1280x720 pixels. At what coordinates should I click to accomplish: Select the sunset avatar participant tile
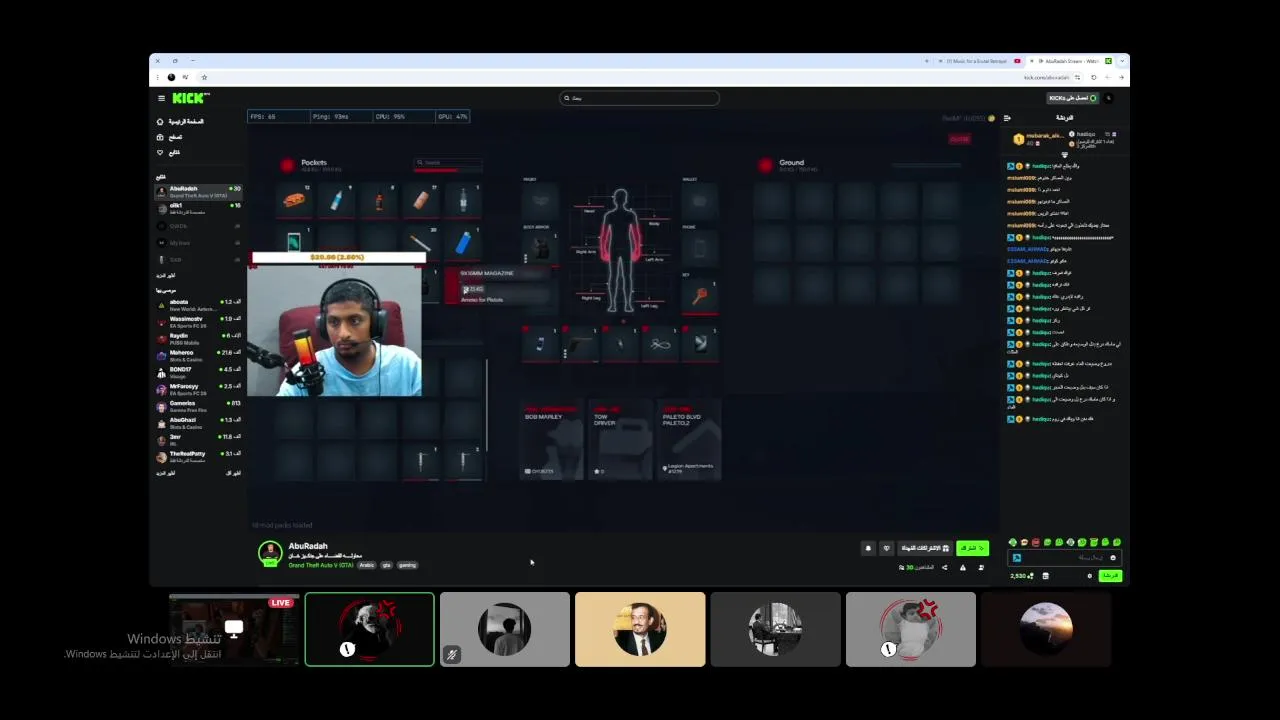(1046, 629)
